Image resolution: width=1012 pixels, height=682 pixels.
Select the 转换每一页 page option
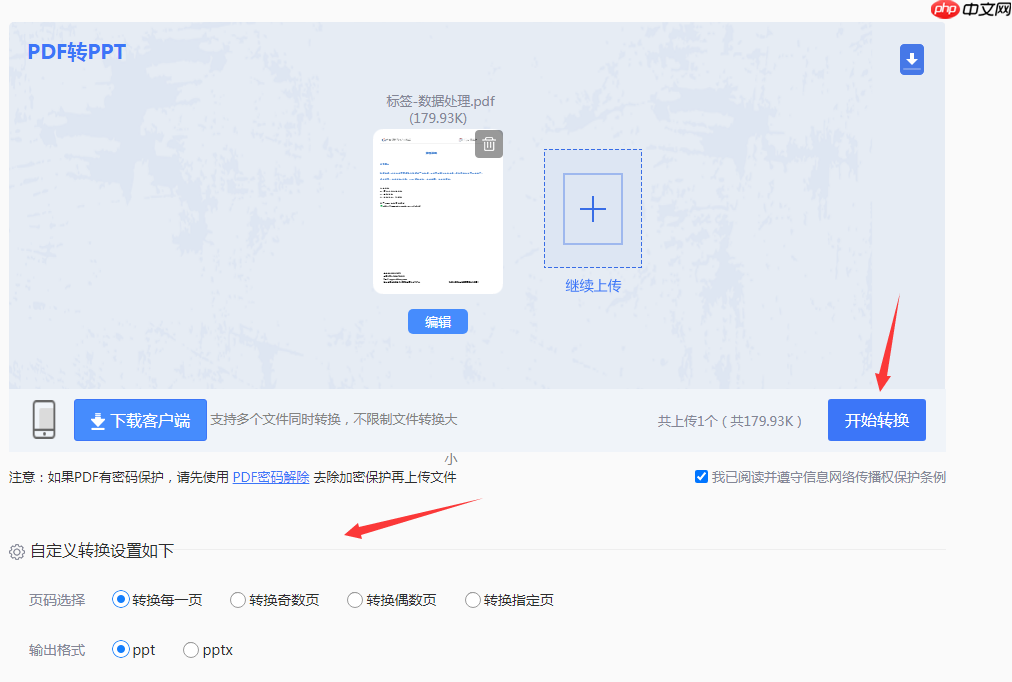(x=120, y=600)
